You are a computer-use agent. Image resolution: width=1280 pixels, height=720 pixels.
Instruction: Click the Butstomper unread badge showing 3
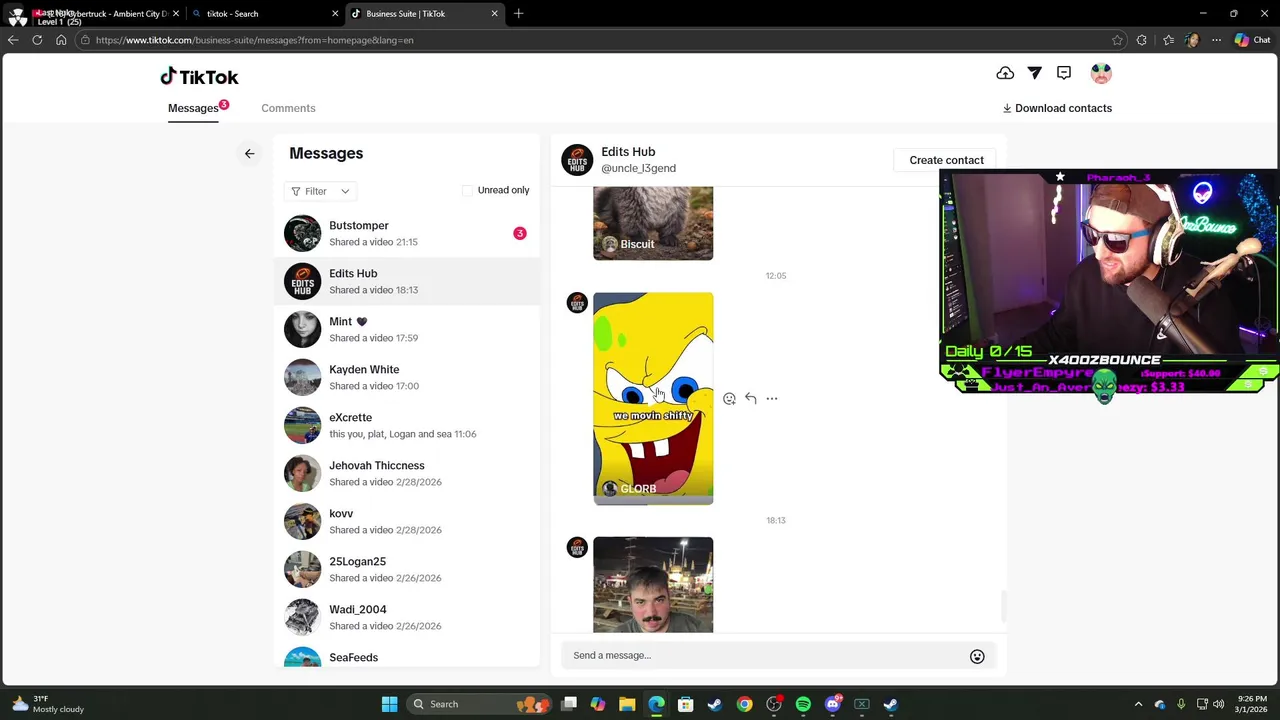coord(519,233)
